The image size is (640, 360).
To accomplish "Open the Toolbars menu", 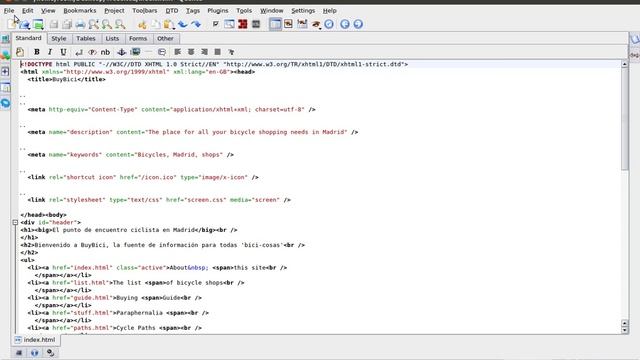I will coord(144,11).
